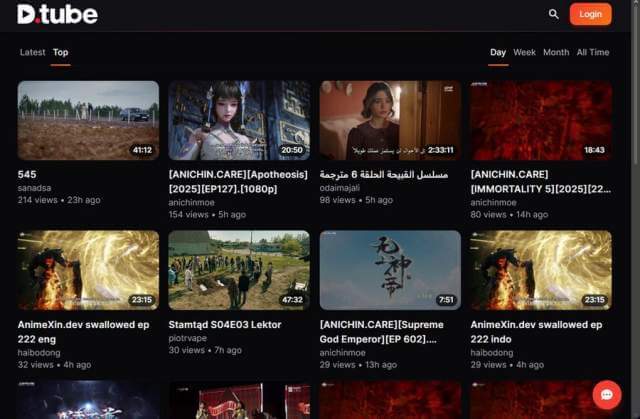The image size is (640, 419).
Task: Open the channel sanadsa
Action: pos(34,188)
